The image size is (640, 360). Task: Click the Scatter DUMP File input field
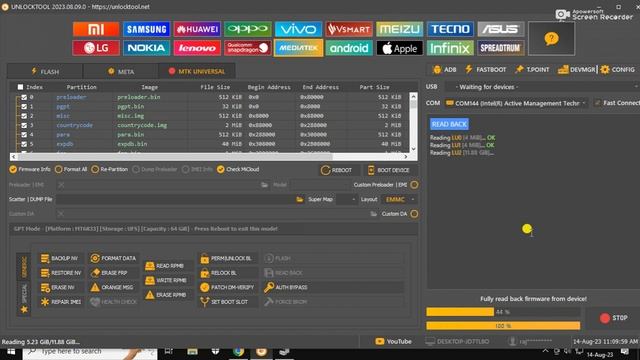[176, 199]
